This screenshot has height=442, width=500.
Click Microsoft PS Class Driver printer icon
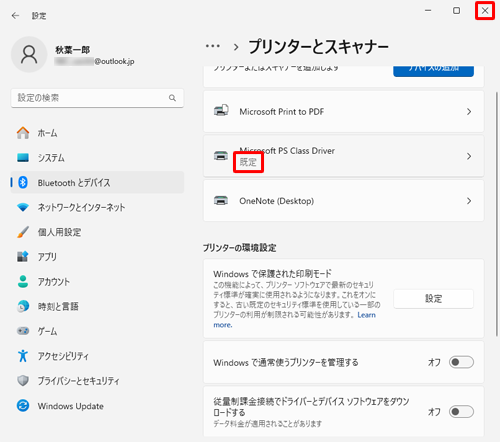pyautogui.click(x=221, y=156)
